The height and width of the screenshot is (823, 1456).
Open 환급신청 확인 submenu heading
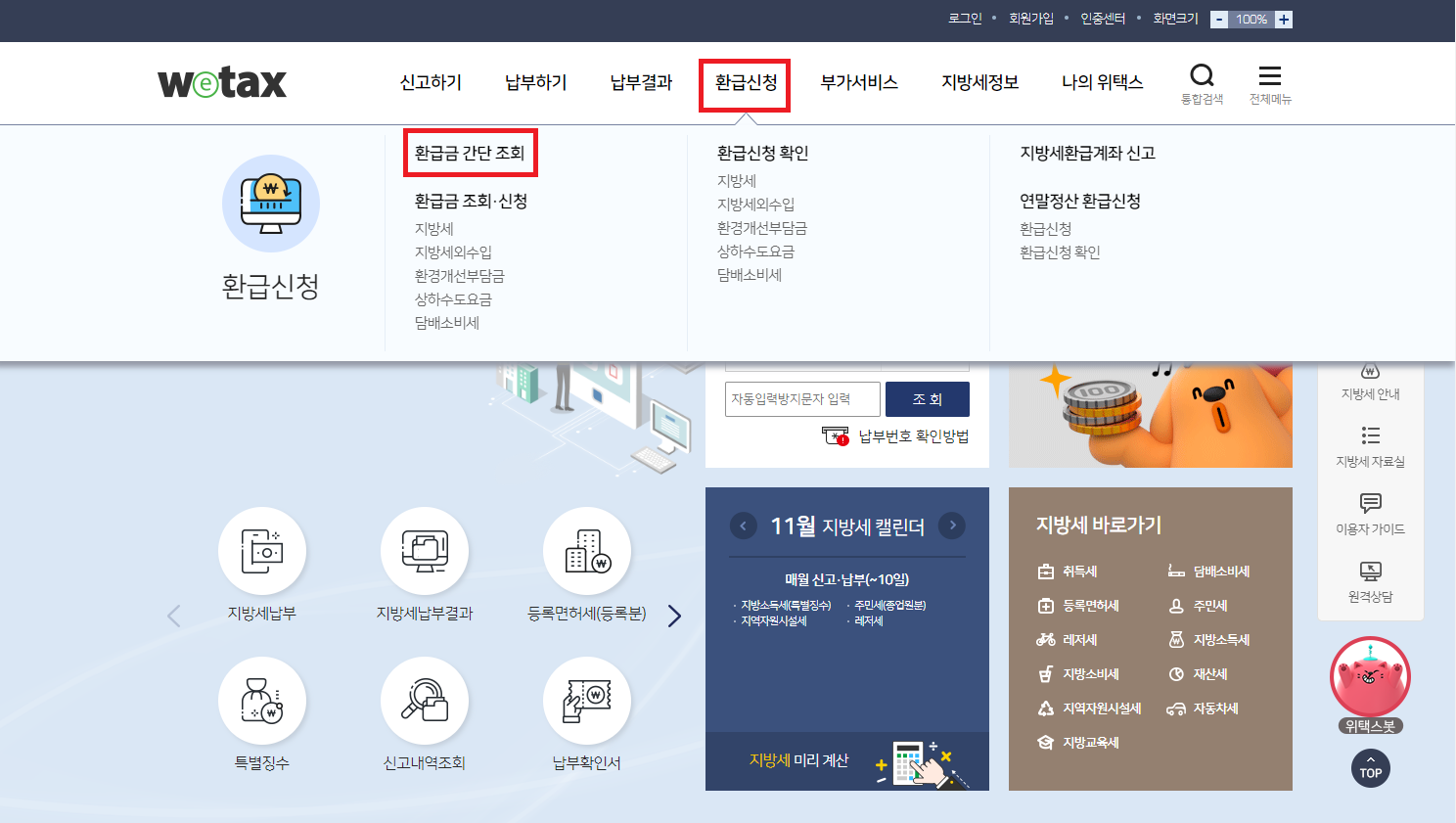[762, 153]
